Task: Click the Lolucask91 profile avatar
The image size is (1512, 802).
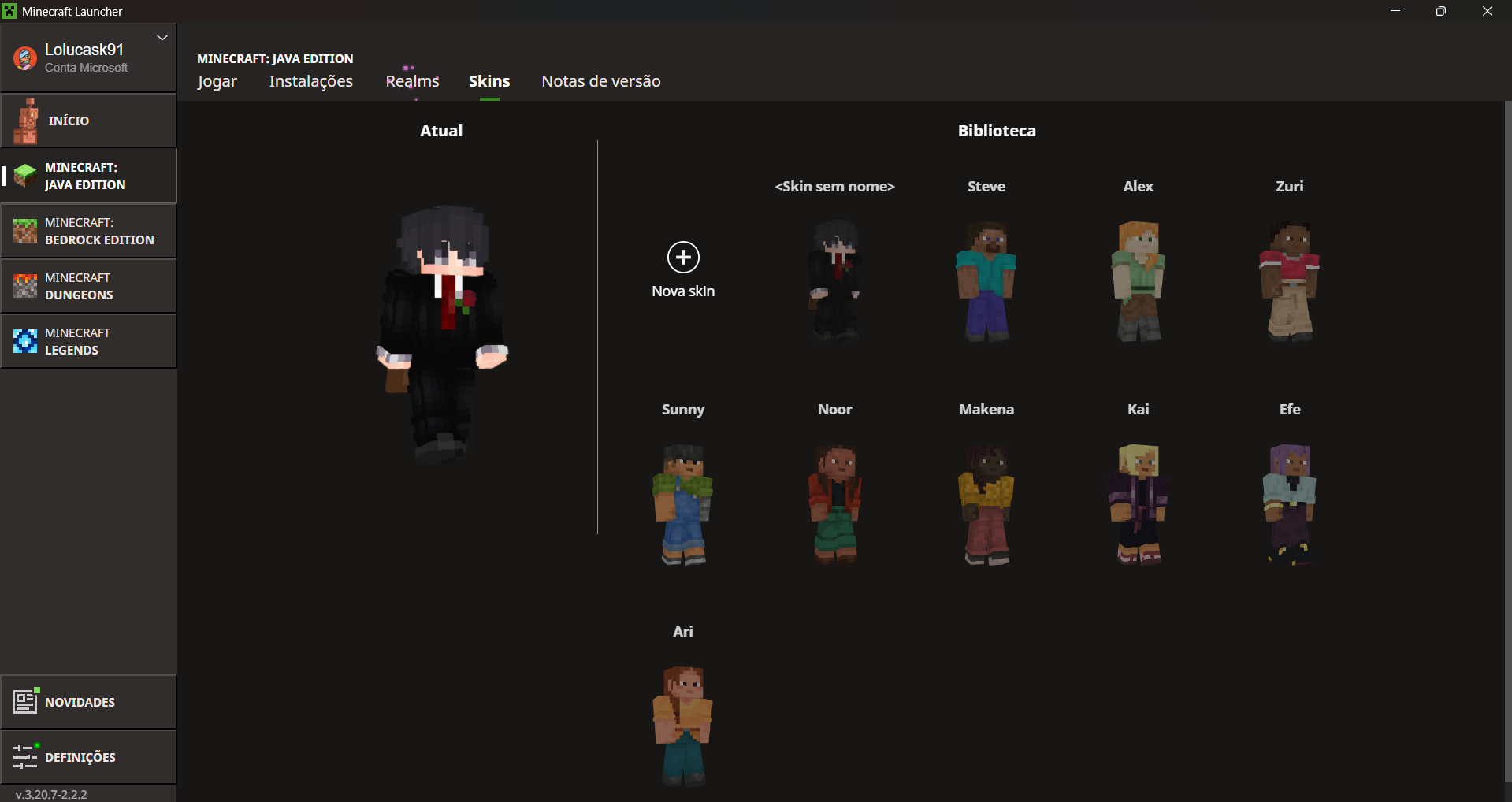Action: coord(25,58)
